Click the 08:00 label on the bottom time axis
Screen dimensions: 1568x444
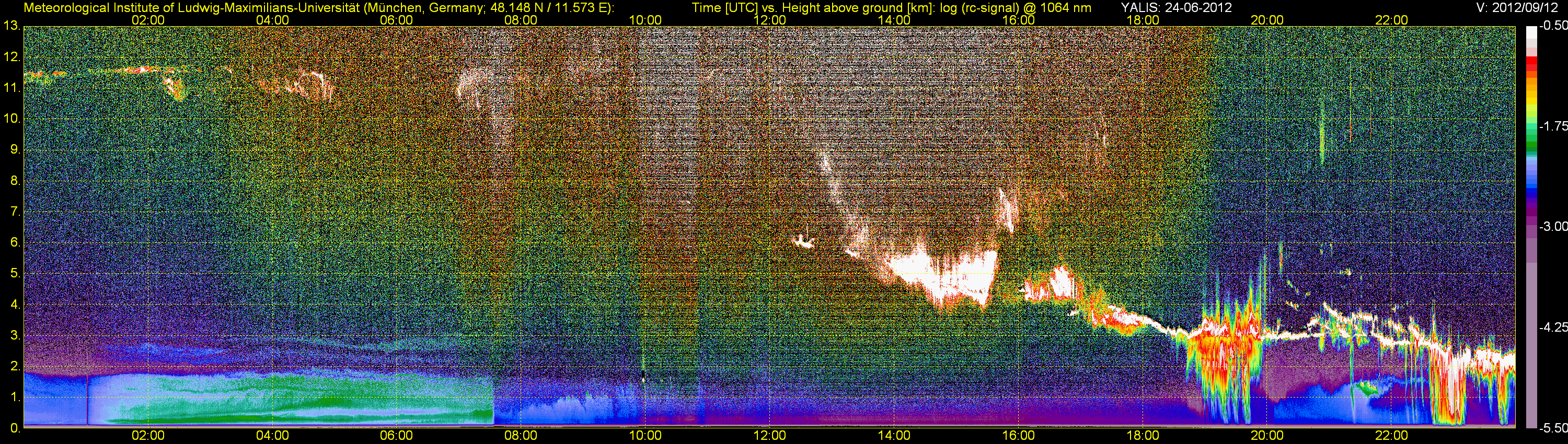pos(521,436)
